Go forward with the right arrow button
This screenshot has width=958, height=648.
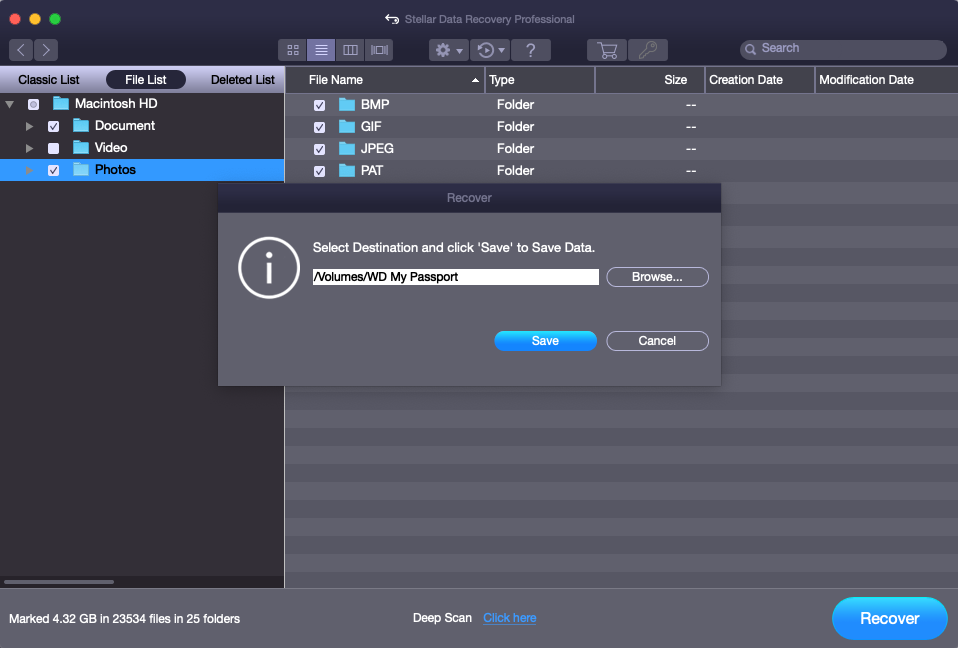click(46, 49)
